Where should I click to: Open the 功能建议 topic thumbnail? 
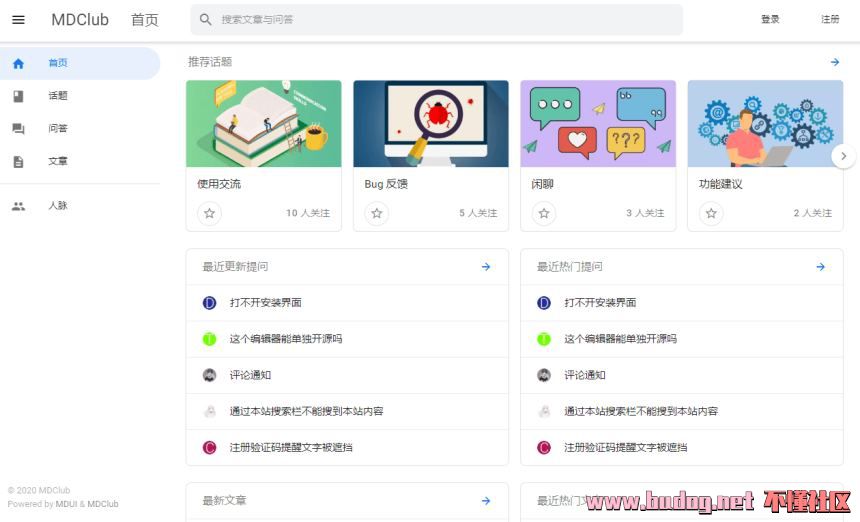click(x=765, y=124)
